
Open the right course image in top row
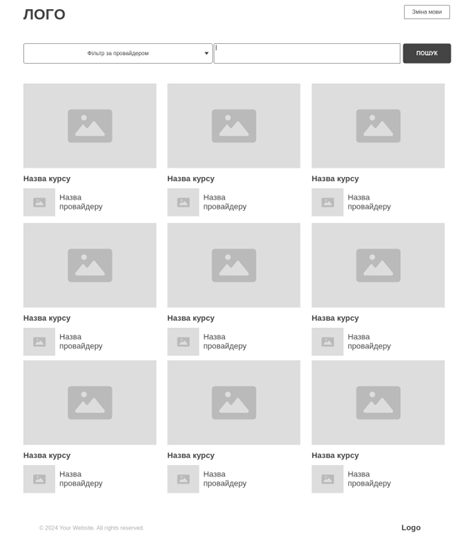pos(378,126)
